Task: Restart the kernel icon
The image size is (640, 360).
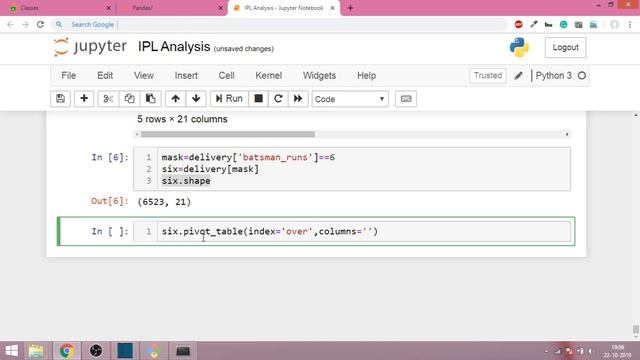Action: [278, 99]
